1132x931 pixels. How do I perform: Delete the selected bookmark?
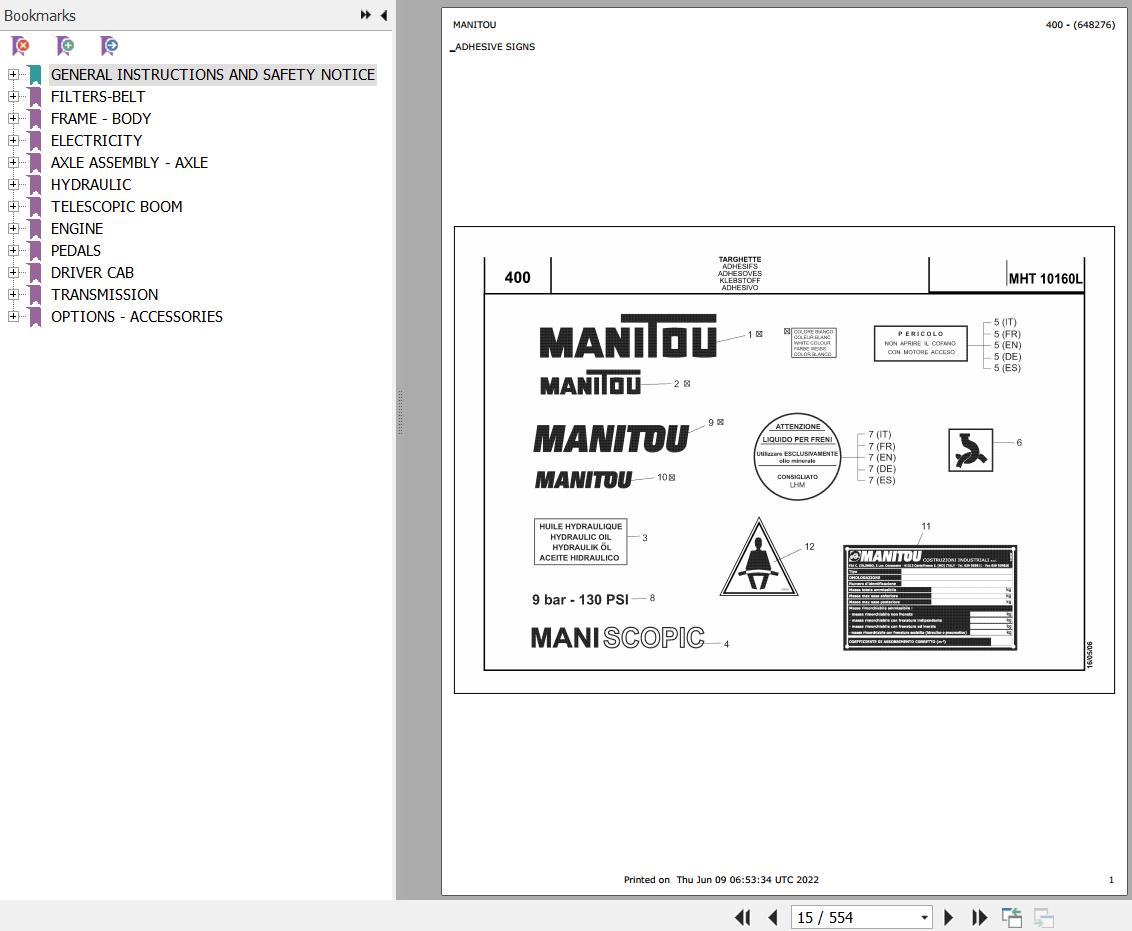pos(20,46)
